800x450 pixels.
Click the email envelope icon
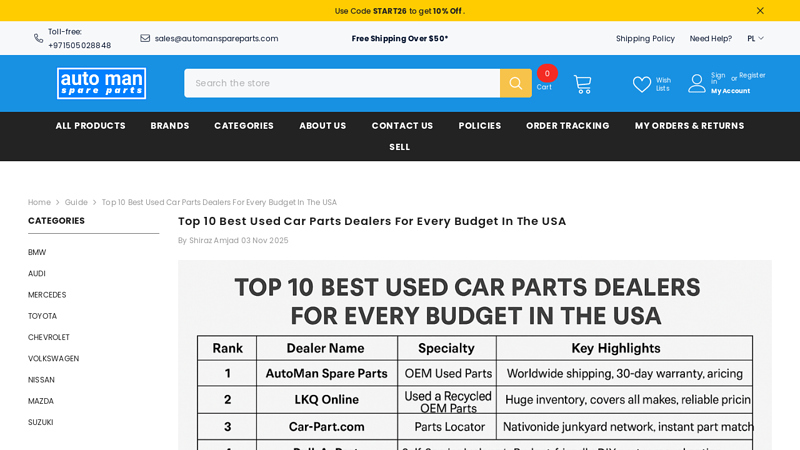[145, 38]
